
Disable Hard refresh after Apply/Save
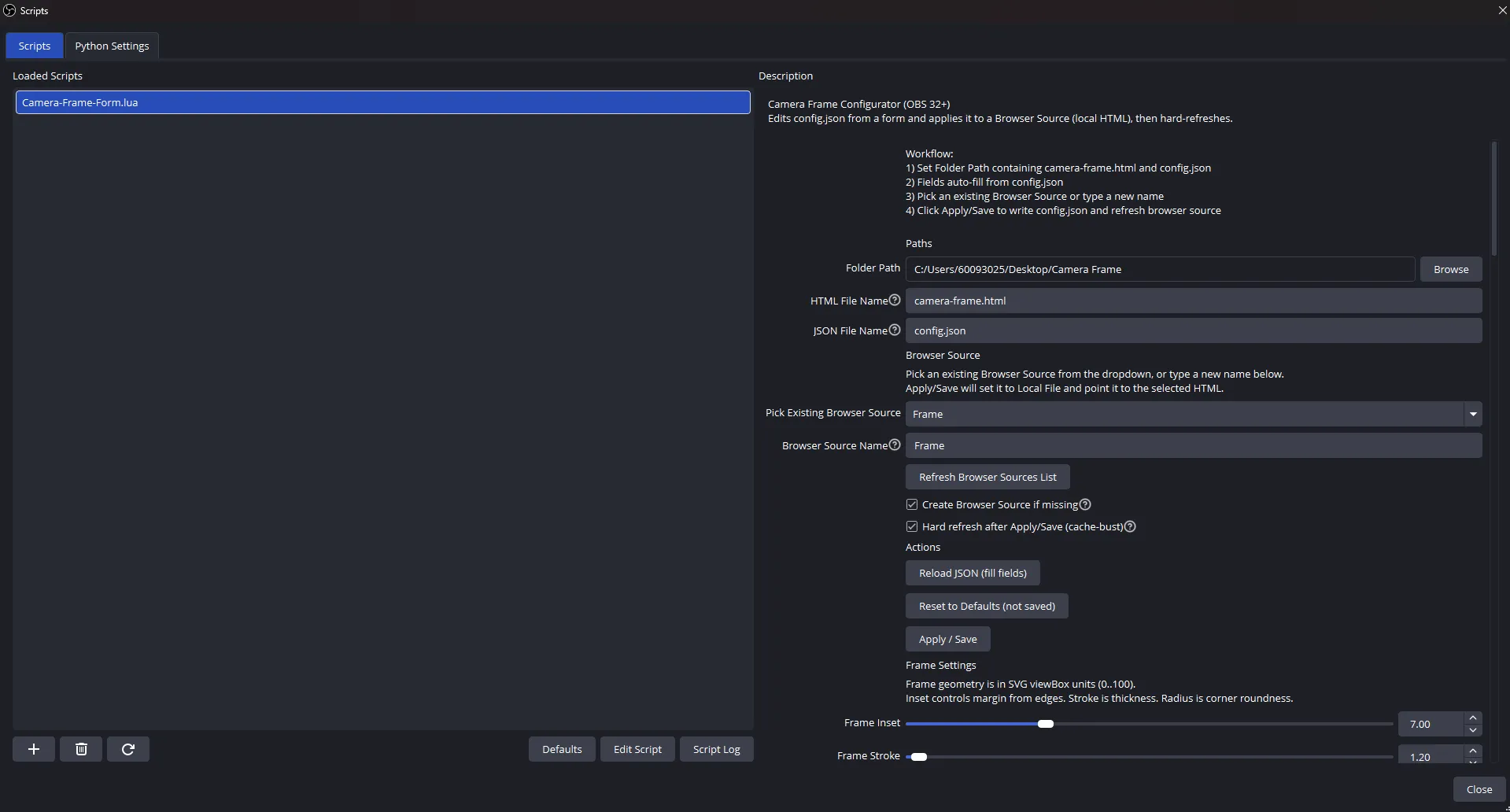pos(911,526)
